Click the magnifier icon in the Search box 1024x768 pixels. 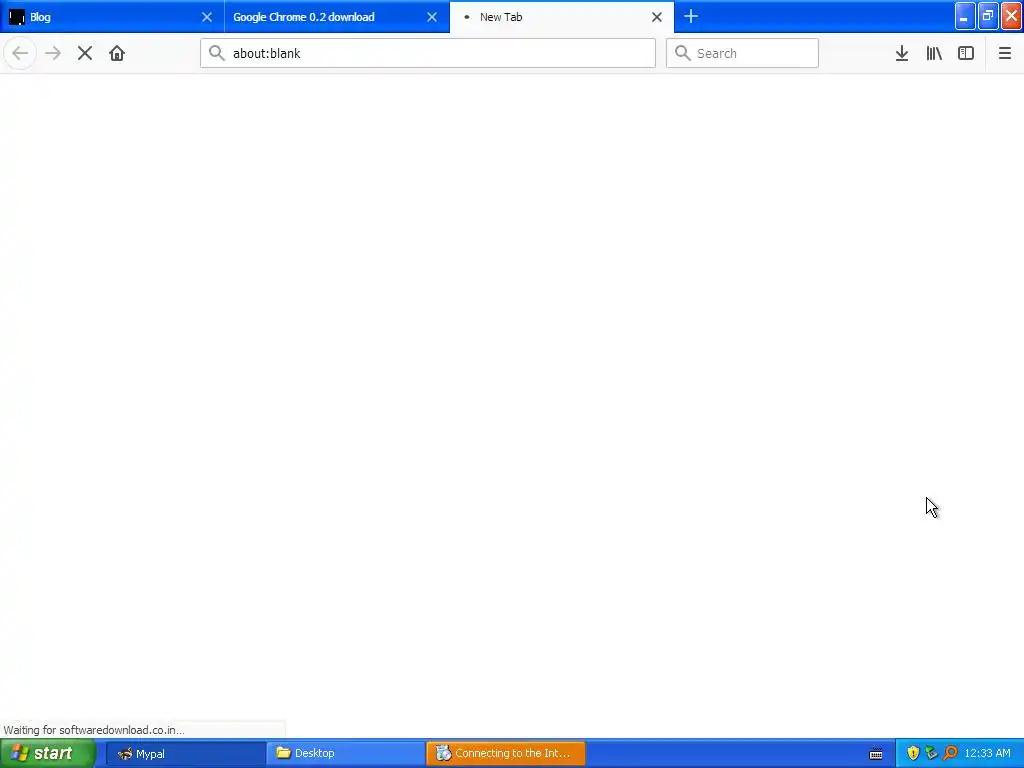click(682, 53)
